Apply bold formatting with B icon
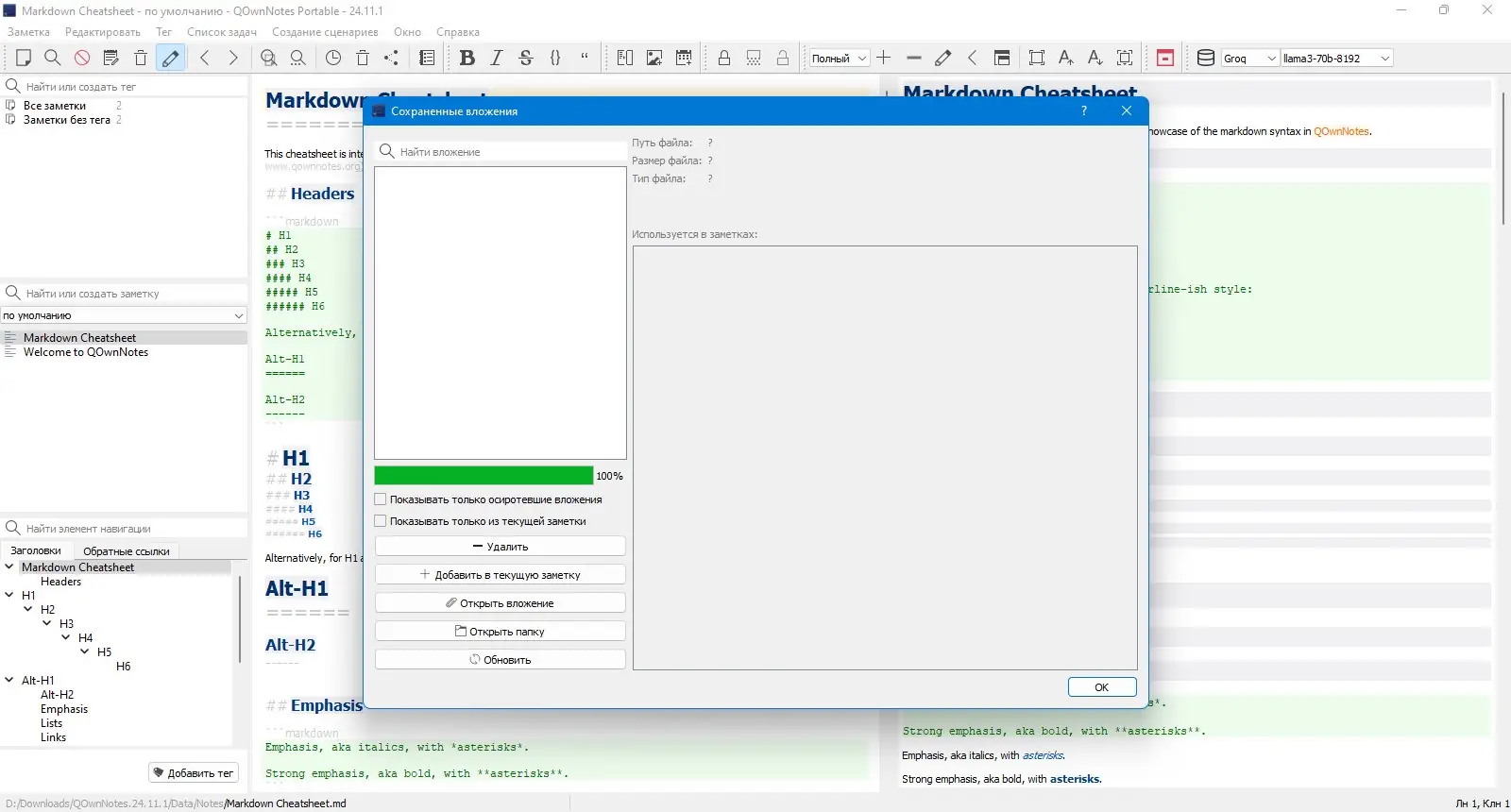The image size is (1511, 812). [467, 58]
